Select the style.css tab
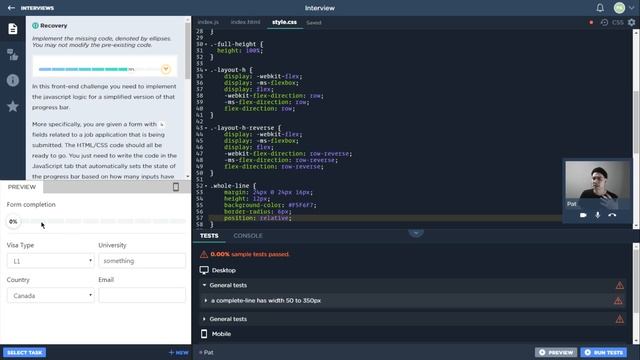 click(284, 22)
